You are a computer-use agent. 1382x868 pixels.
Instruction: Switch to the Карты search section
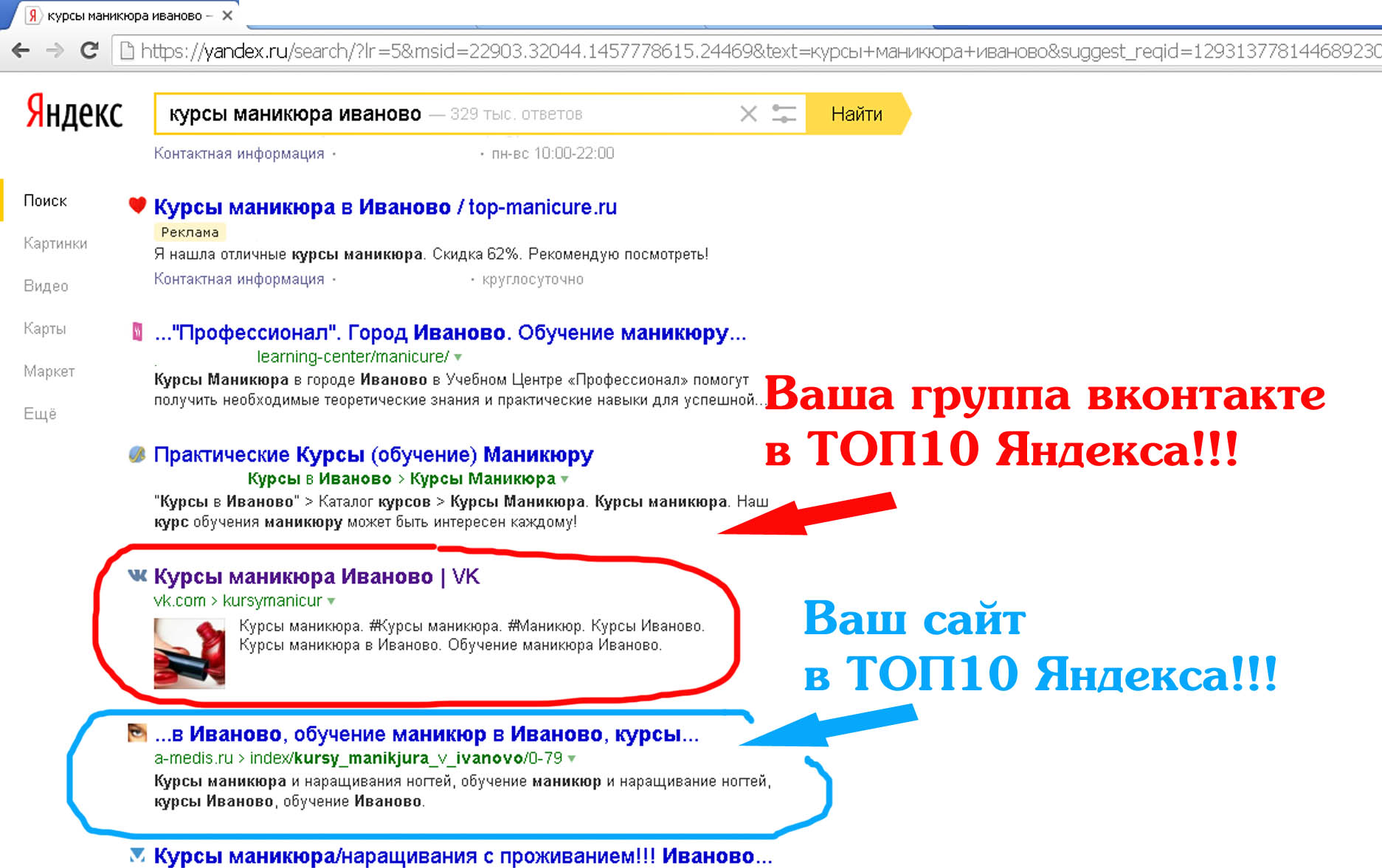[44, 329]
